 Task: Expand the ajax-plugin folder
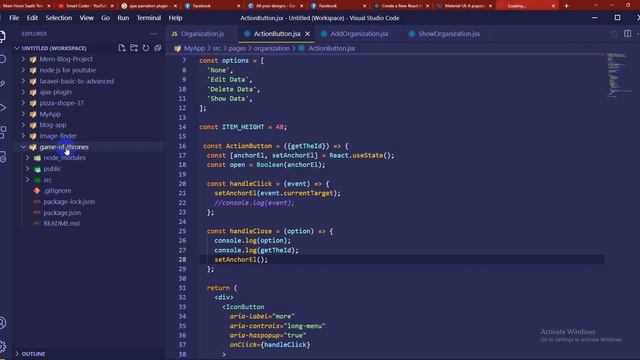pyautogui.click(x=23, y=92)
